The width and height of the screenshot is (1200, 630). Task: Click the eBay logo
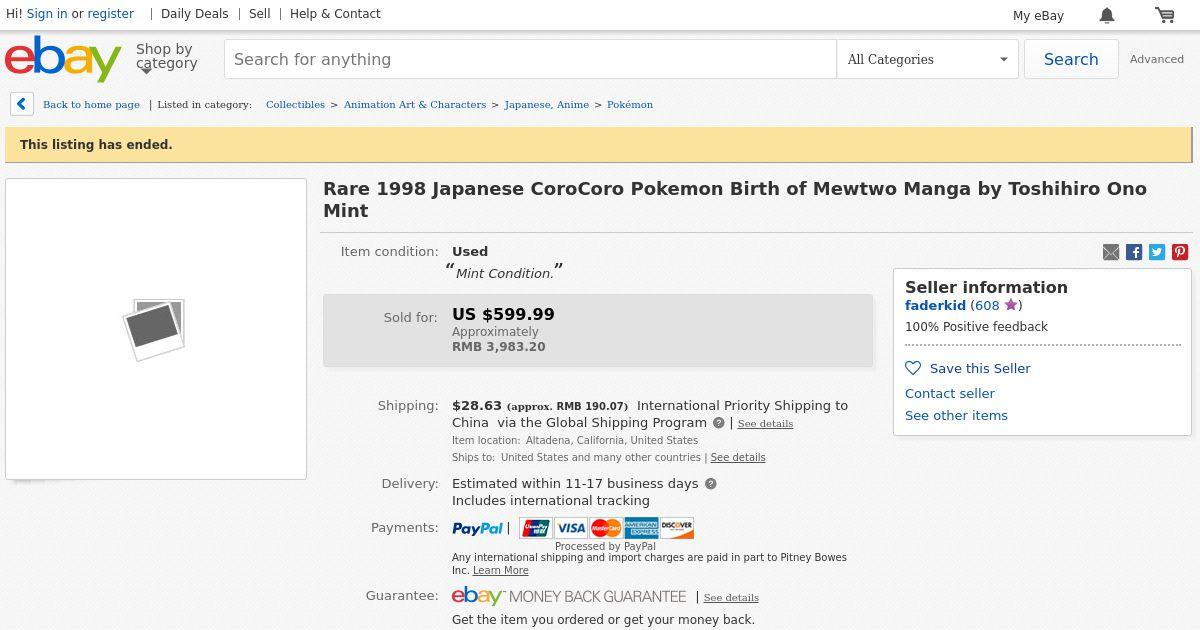pyautogui.click(x=63, y=59)
